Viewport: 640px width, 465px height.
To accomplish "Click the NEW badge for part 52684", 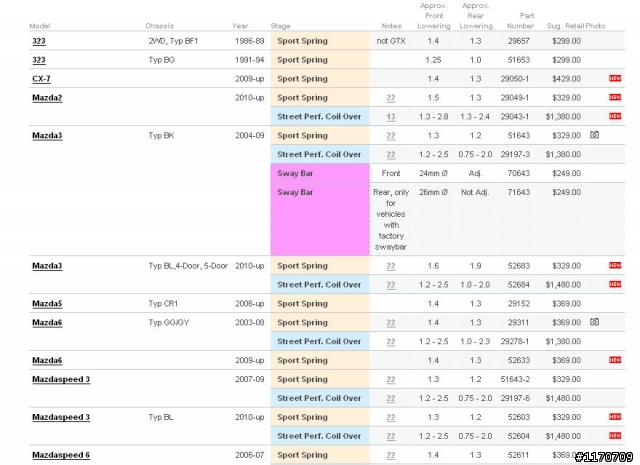I will 615,284.
